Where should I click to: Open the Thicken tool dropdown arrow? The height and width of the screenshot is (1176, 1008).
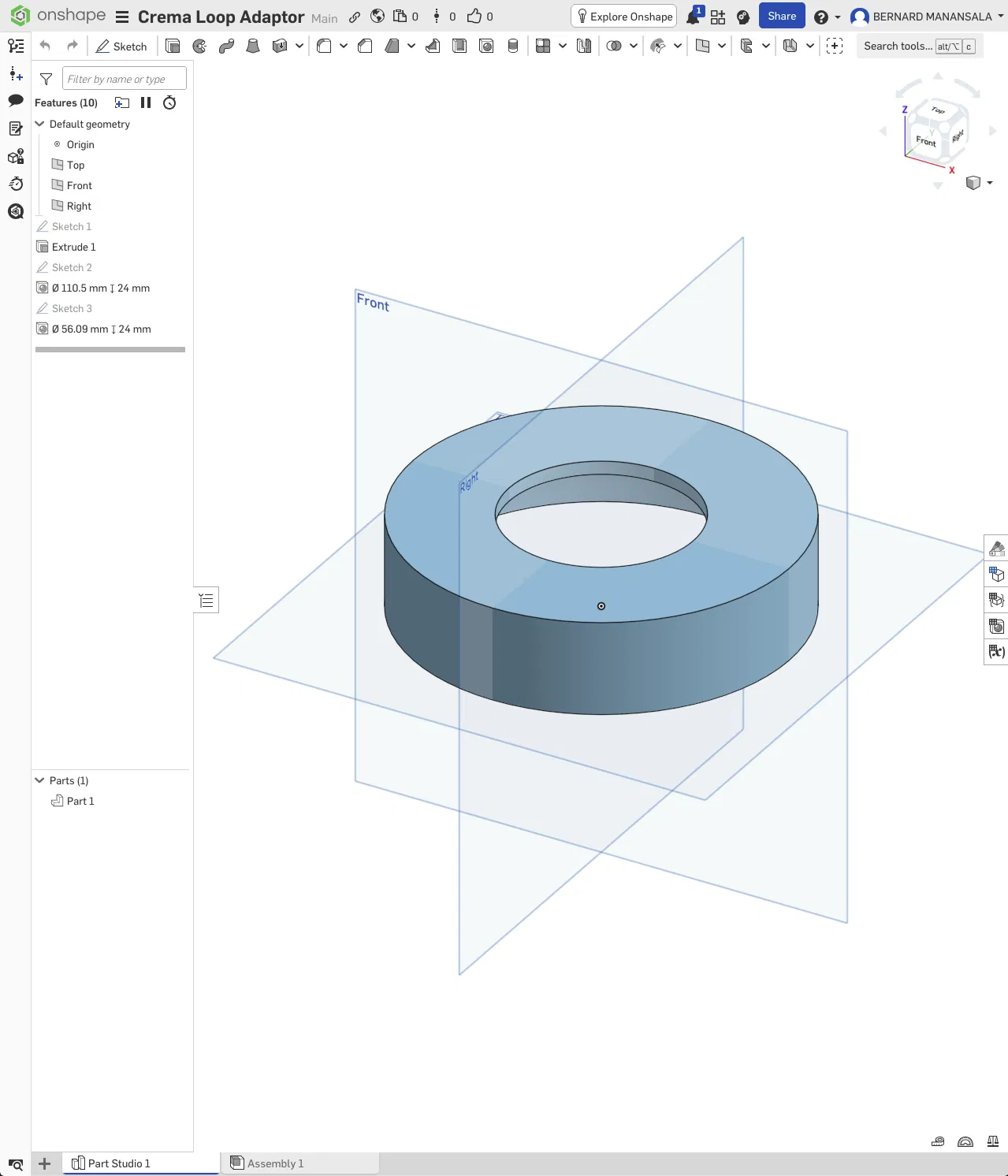pyautogui.click(x=299, y=47)
